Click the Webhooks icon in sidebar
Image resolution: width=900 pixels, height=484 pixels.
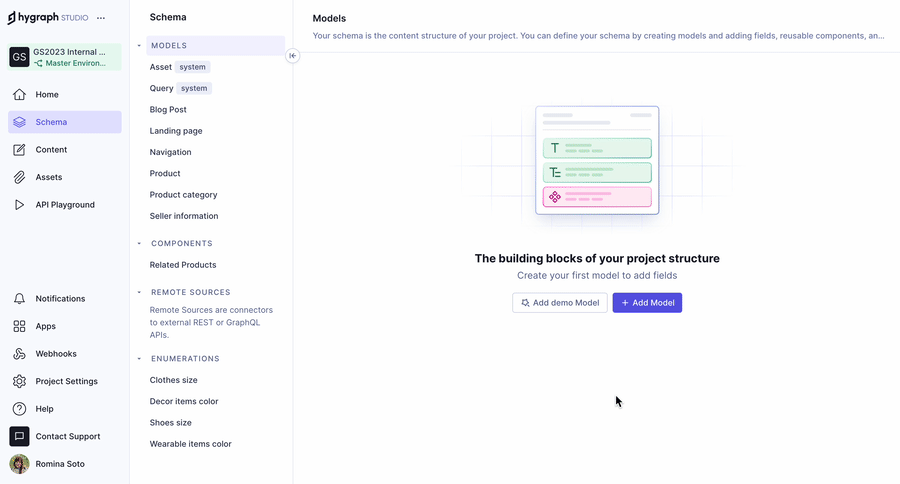pyautogui.click(x=19, y=354)
